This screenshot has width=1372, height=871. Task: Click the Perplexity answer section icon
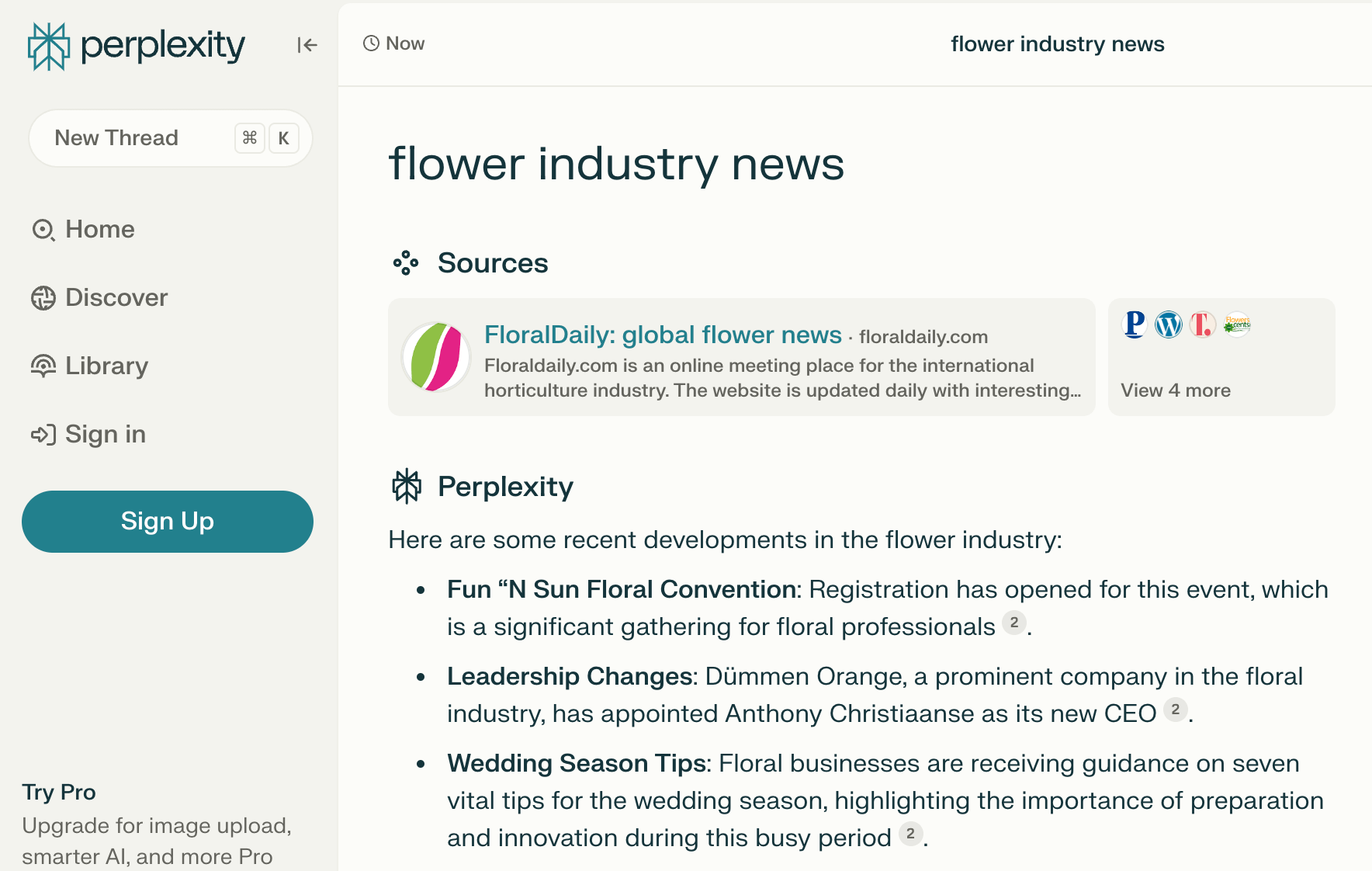(407, 487)
